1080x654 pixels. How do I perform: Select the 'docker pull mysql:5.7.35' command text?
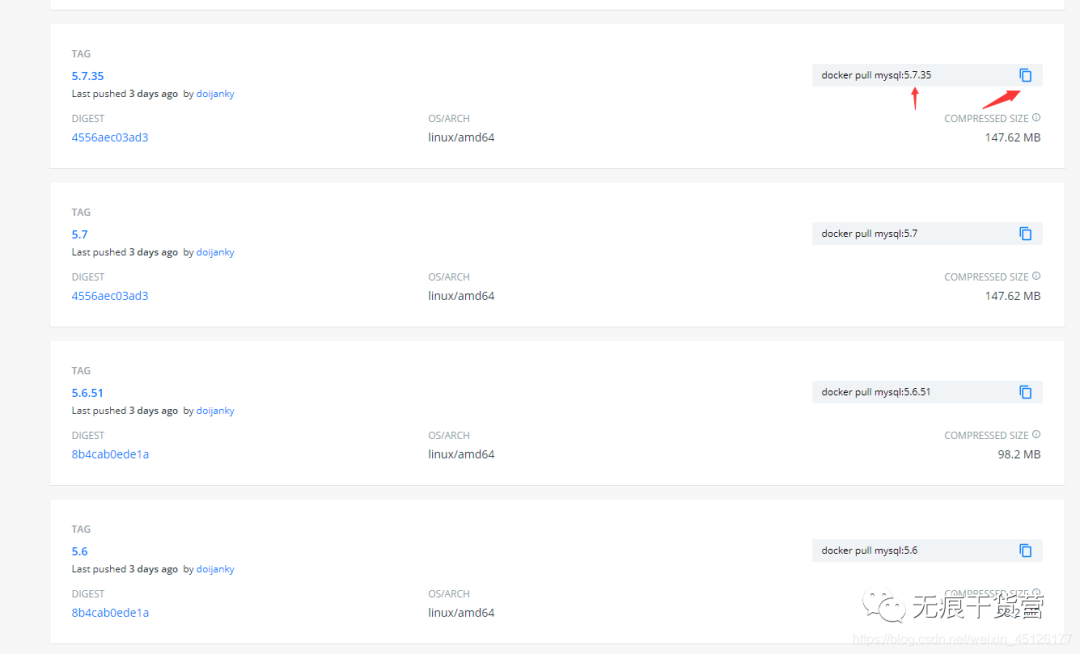point(876,75)
